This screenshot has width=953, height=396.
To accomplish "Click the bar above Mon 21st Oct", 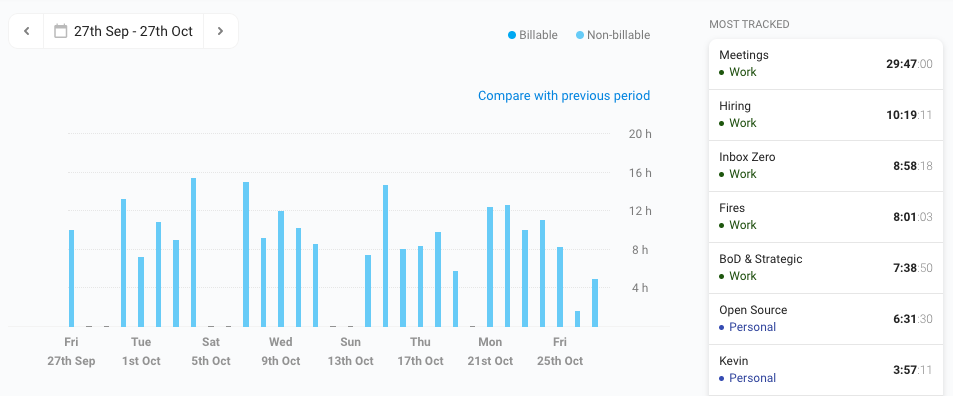I will click(x=490, y=267).
